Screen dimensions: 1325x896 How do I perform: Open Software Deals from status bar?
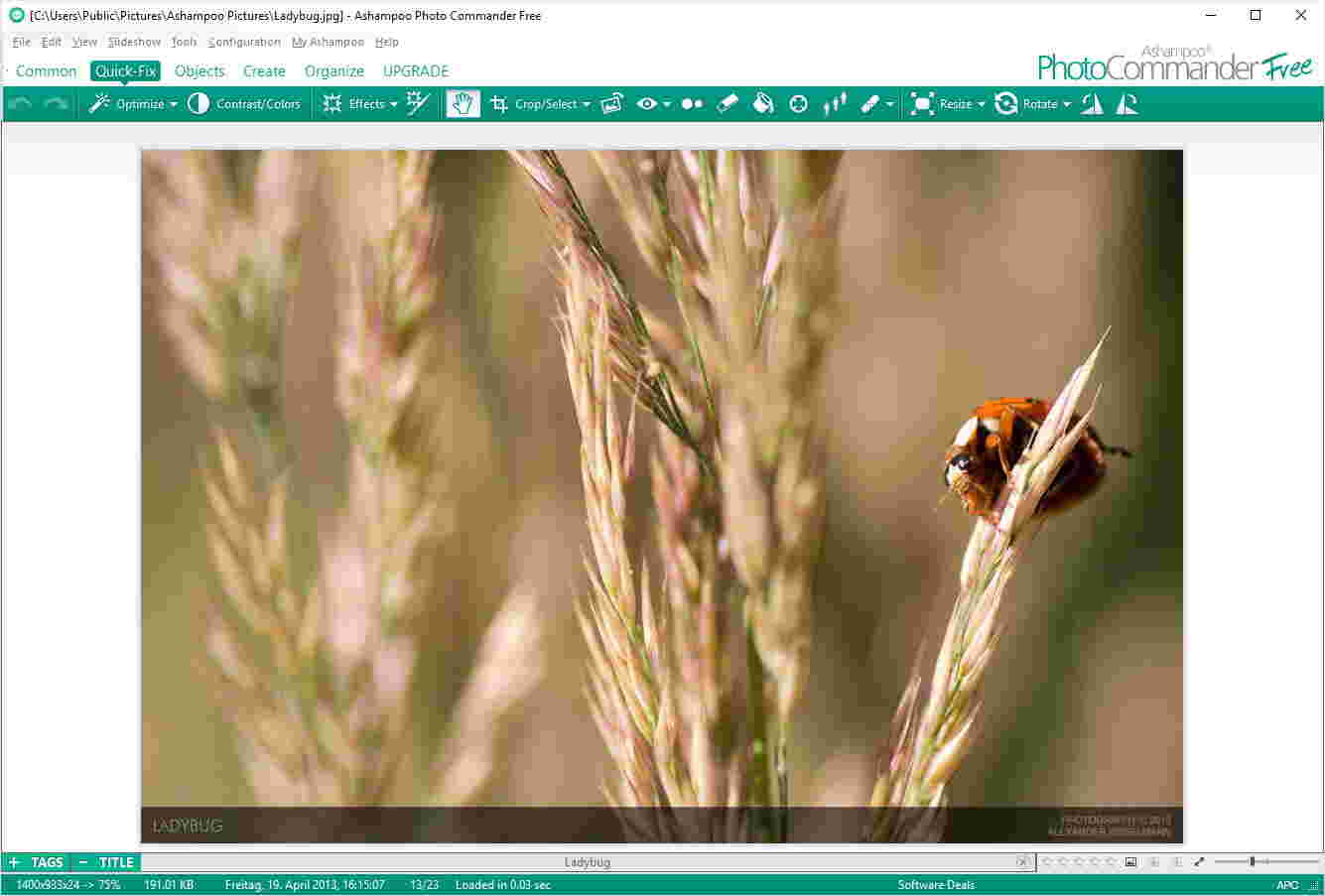935,884
